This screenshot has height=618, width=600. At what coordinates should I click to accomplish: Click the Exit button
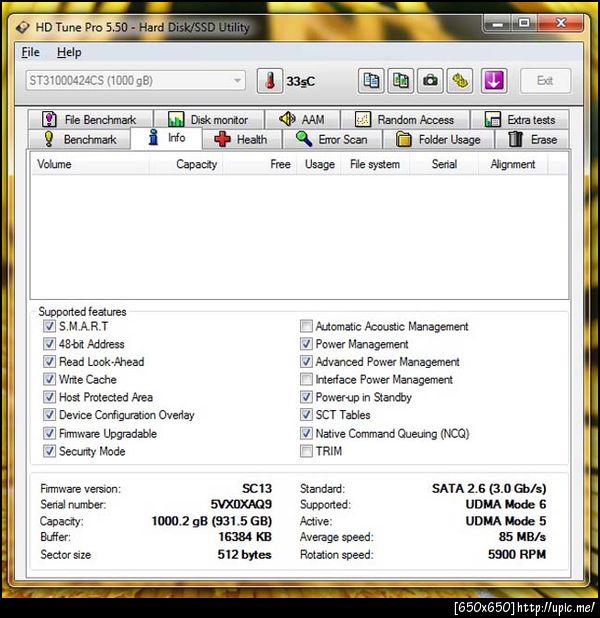coord(545,81)
